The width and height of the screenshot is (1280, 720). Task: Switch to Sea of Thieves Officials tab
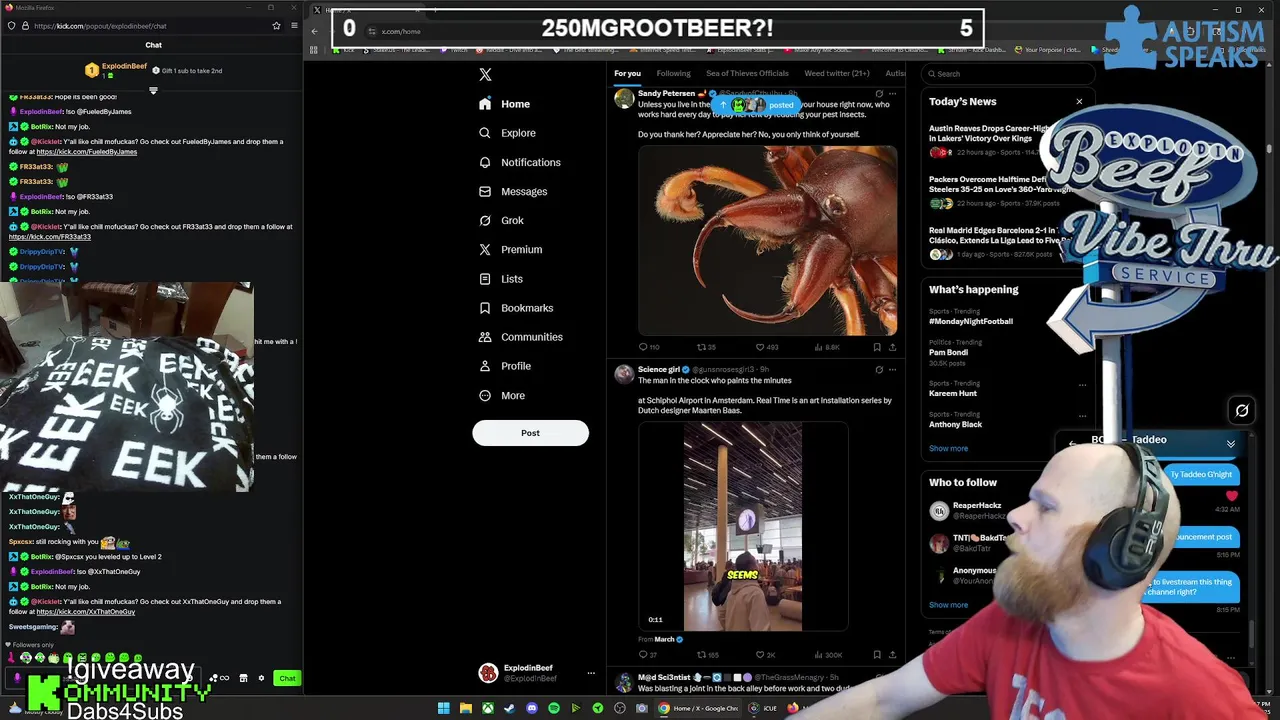click(x=747, y=73)
